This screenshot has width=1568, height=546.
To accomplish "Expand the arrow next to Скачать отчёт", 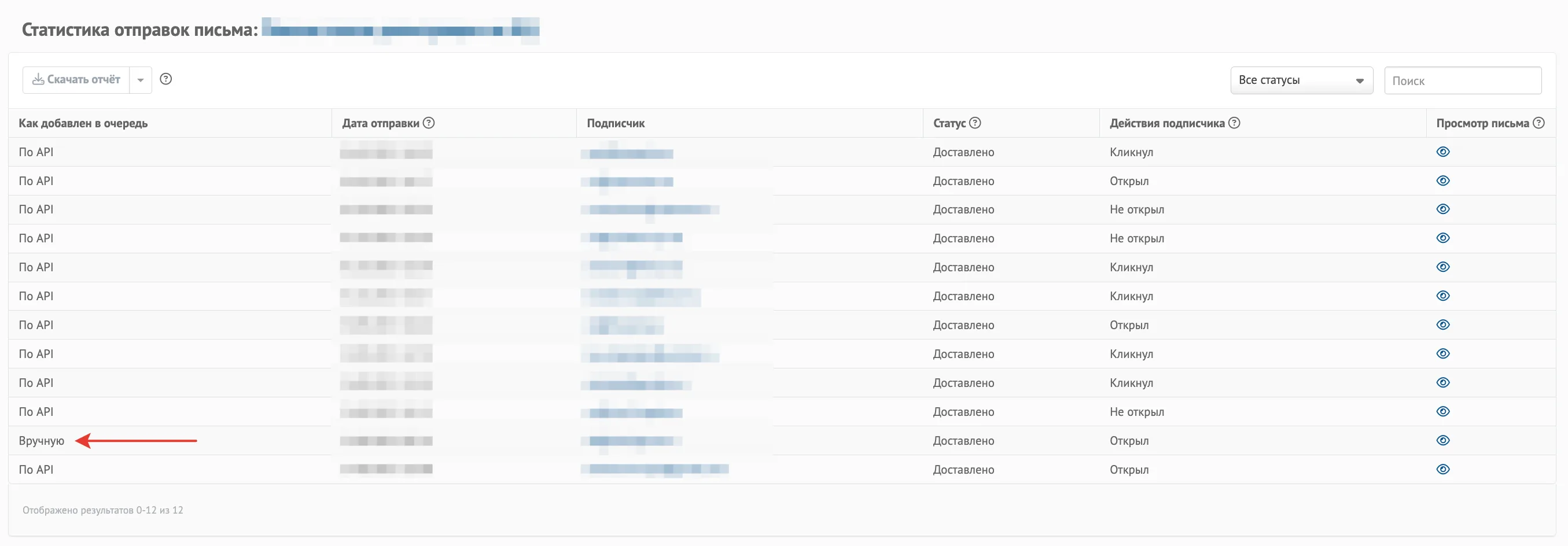I will [x=141, y=80].
